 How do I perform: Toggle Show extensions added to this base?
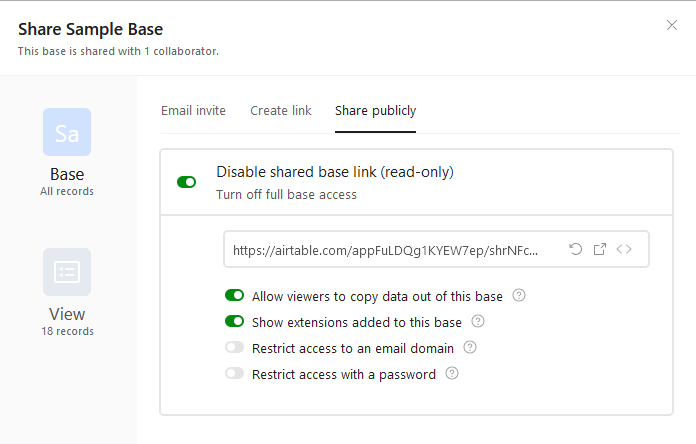234,321
